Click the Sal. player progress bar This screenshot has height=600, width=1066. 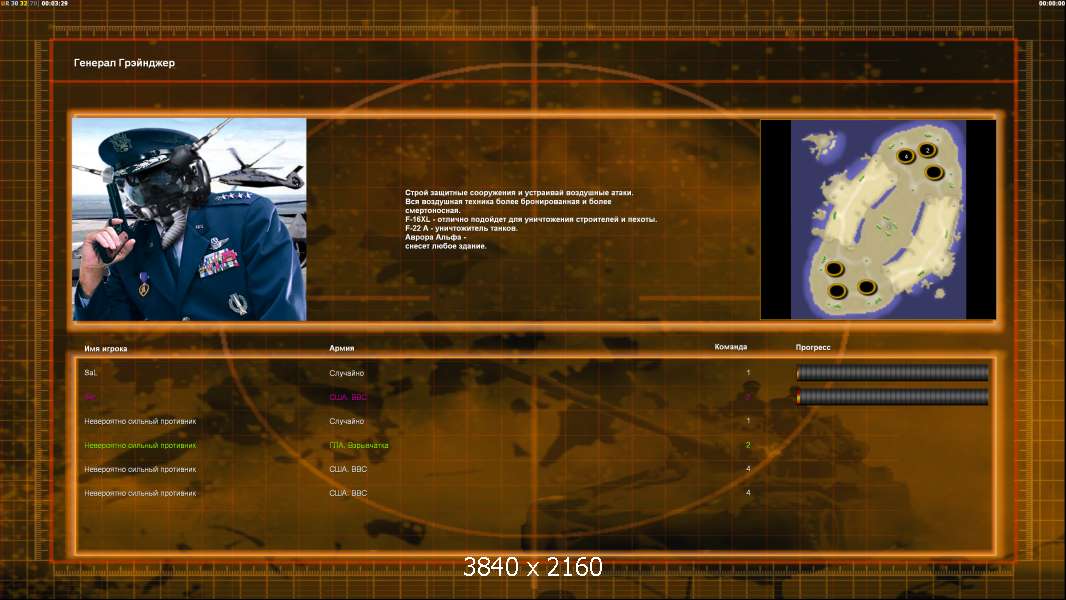(893, 372)
